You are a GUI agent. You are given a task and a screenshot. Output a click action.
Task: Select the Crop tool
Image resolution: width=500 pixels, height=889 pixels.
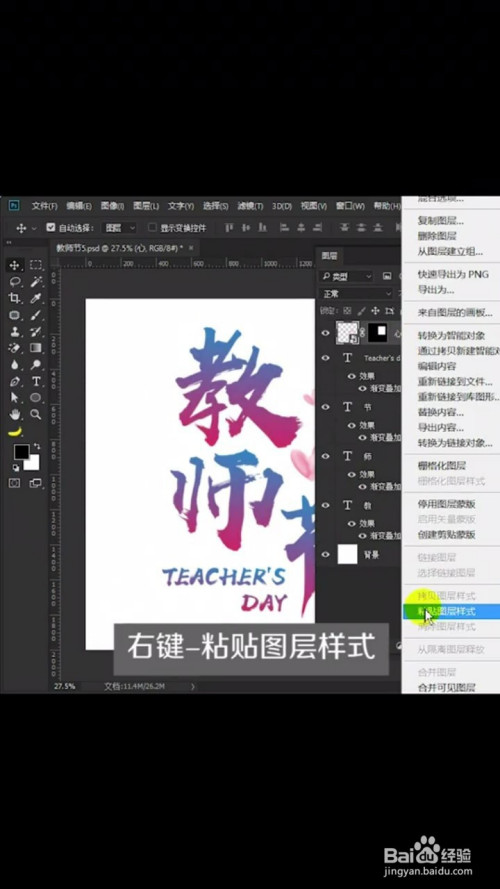[15, 298]
